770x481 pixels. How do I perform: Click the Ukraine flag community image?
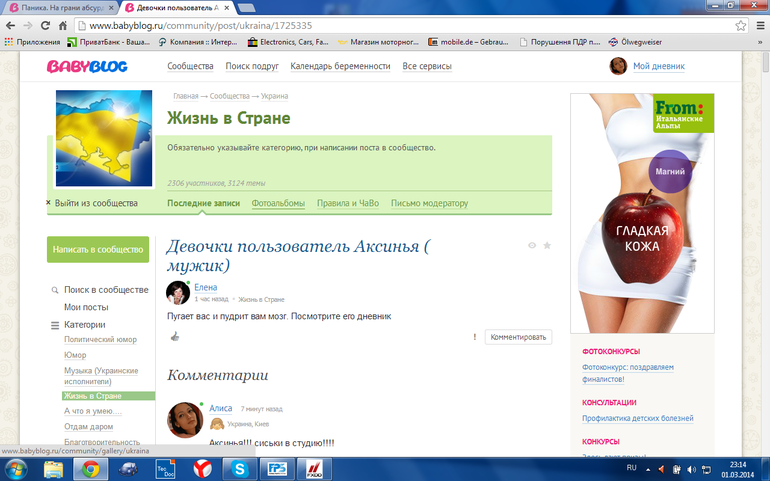pos(104,138)
